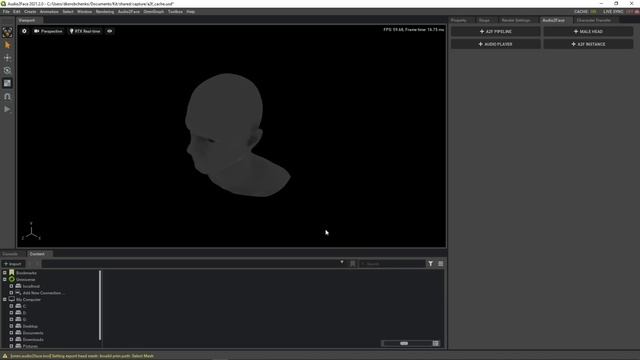Viewport: 640px width, 360px height.
Task: Click the AUDIO PLAYER button
Action: pyautogui.click(x=496, y=44)
